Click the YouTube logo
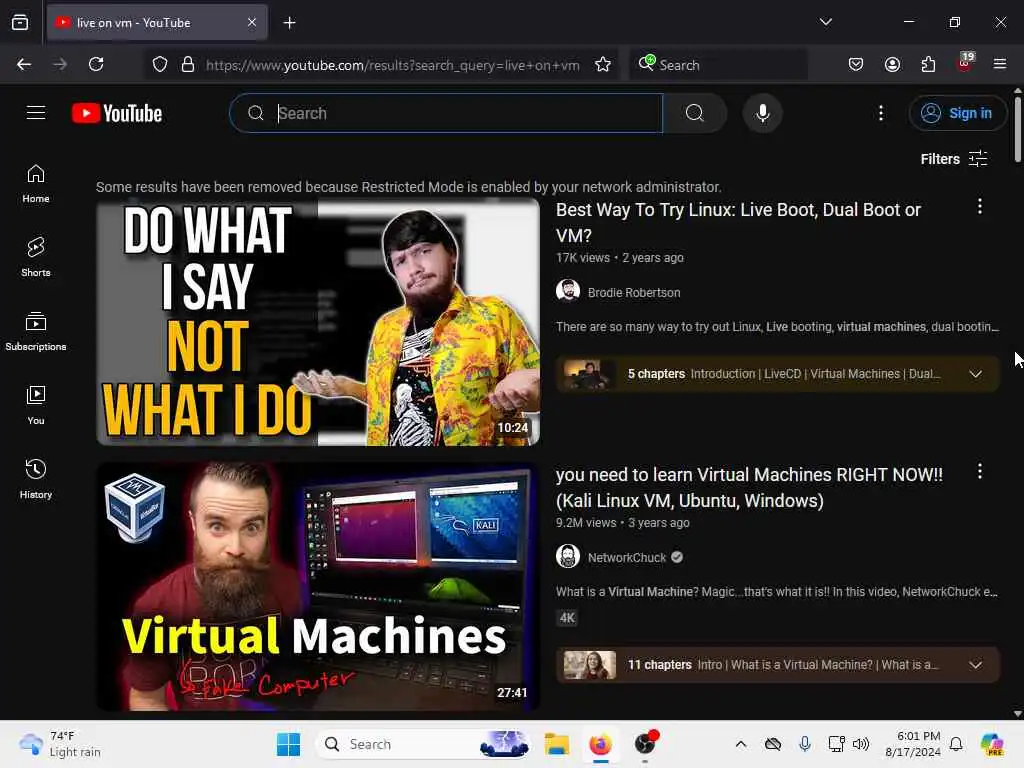1024x768 pixels. pos(117,114)
